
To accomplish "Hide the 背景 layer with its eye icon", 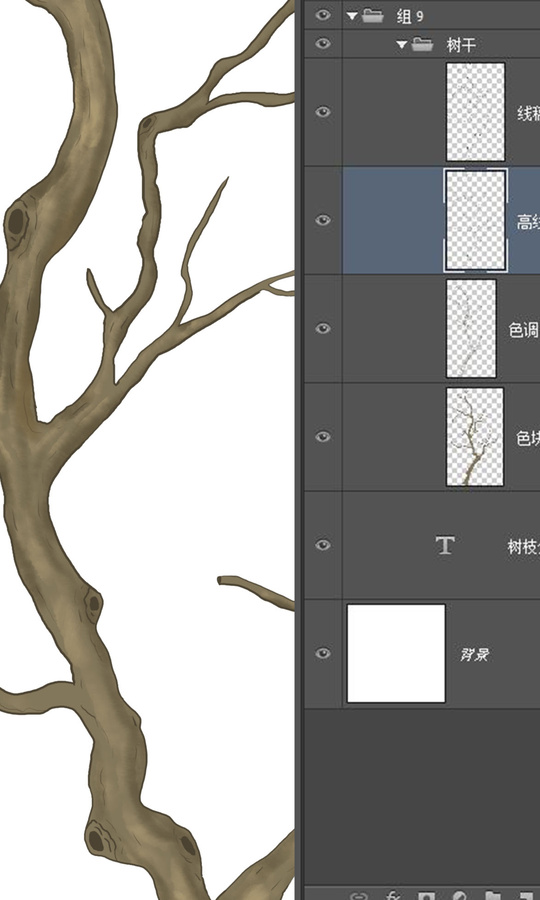I will pyautogui.click(x=323, y=653).
